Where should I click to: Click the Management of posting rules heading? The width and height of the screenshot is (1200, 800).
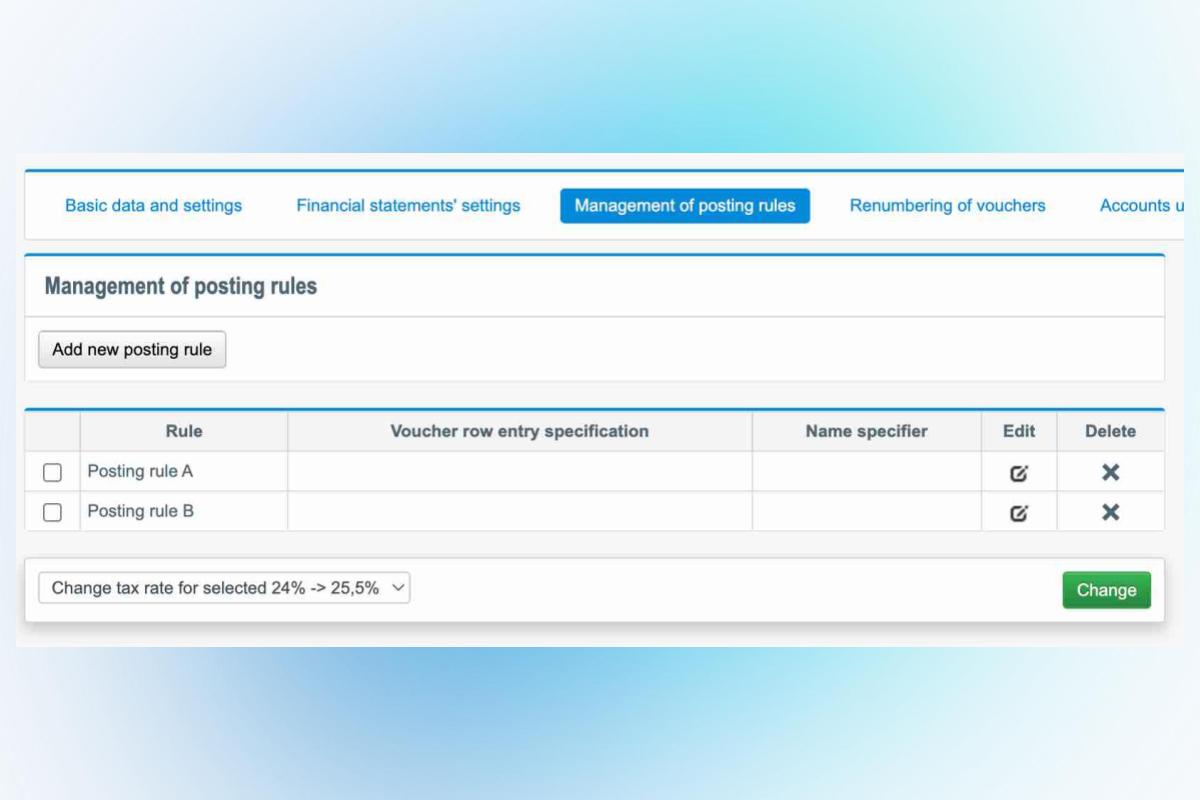181,286
